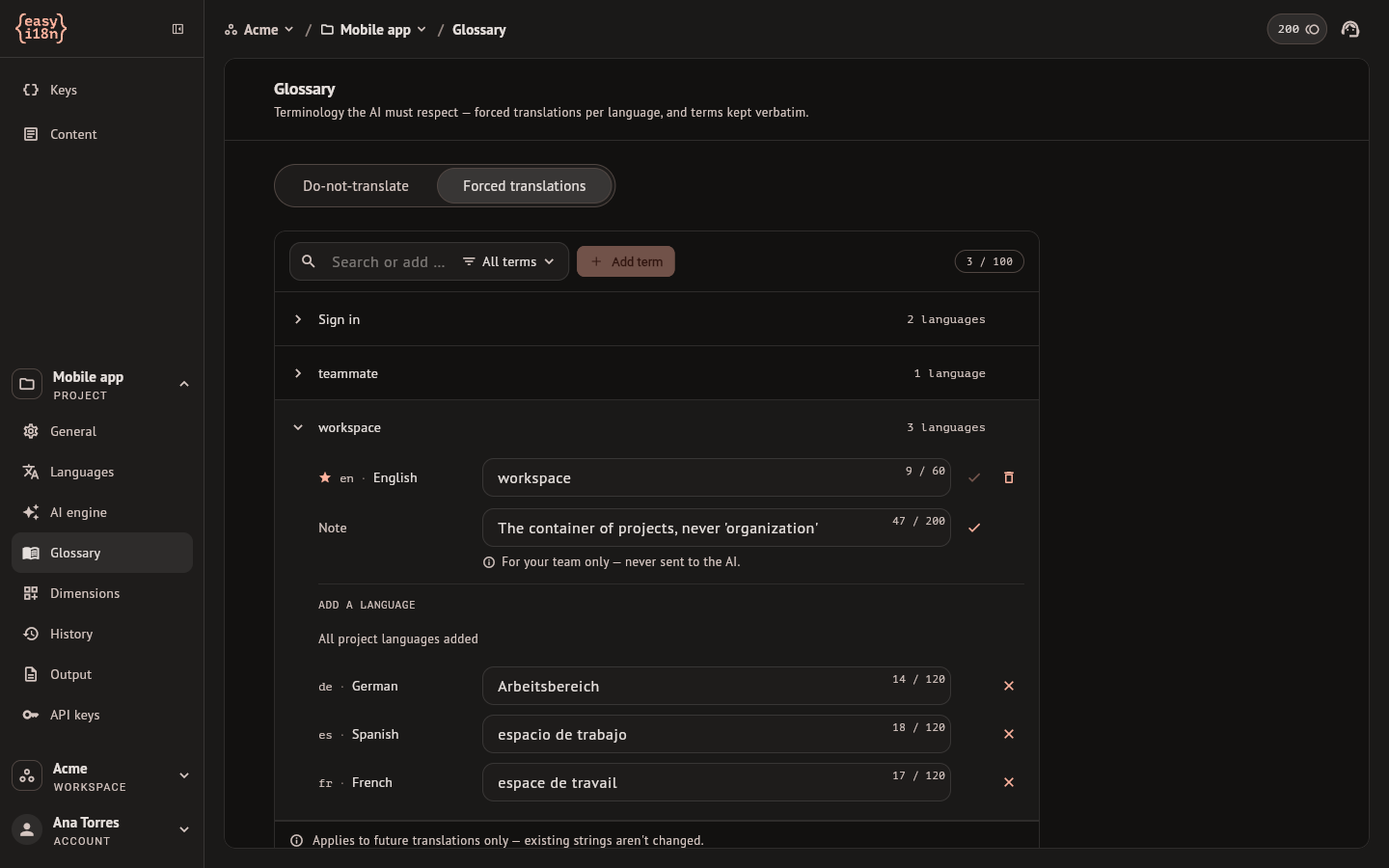Click the Glossary breadcrumb
This screenshot has height=868, width=1389.
pos(479,30)
